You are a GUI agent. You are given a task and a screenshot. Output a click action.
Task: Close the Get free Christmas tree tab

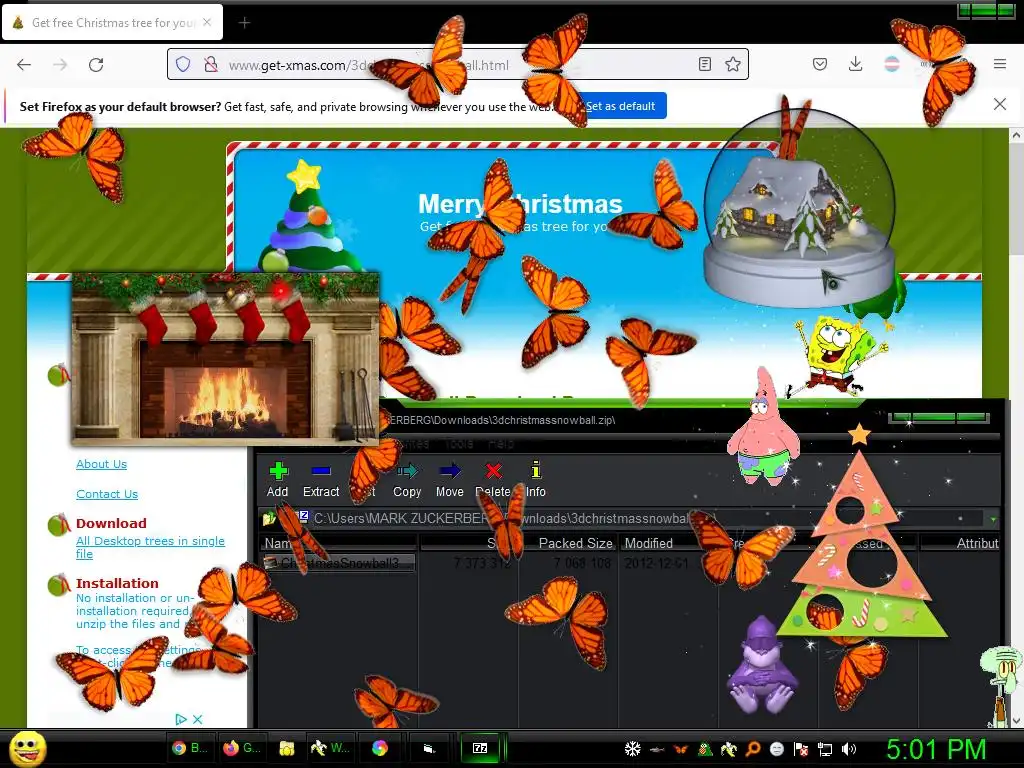pos(207,22)
